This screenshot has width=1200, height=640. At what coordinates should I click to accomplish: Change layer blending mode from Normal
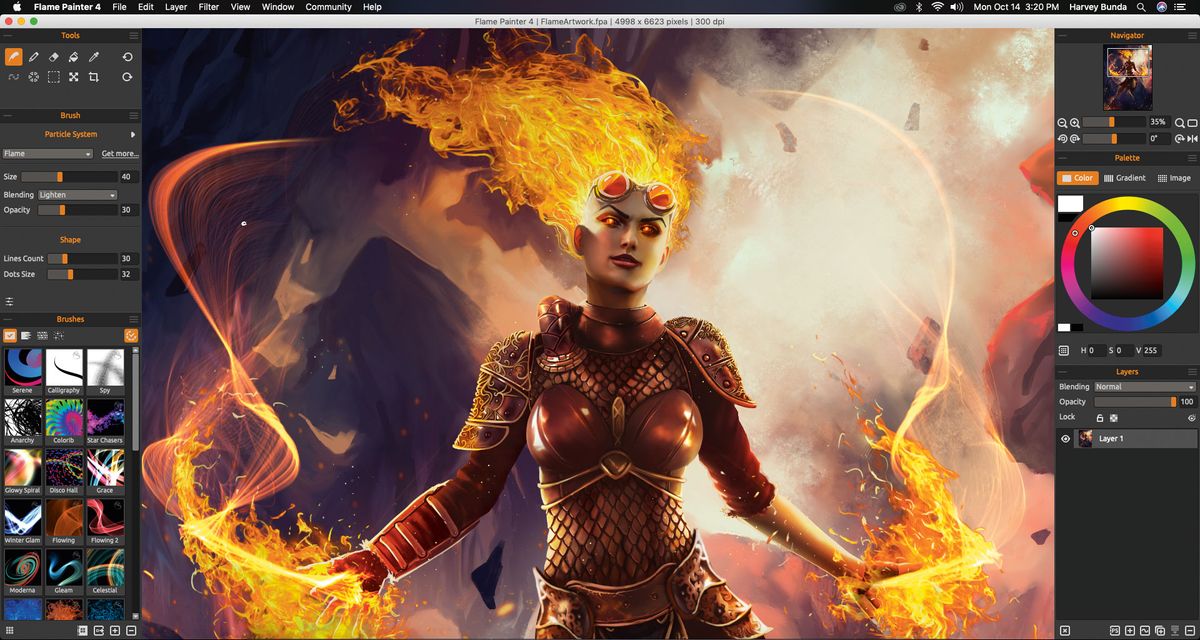pyautogui.click(x=1143, y=386)
